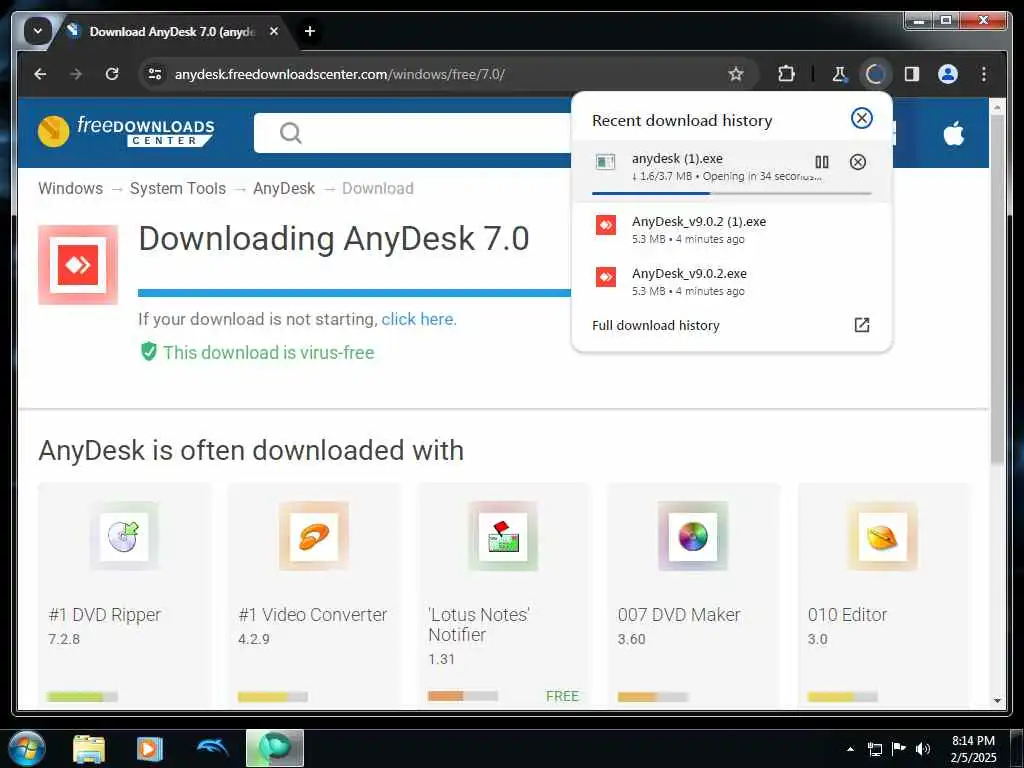The height and width of the screenshot is (768, 1024).
Task: Open the volume speaker tray icon
Action: 922,749
